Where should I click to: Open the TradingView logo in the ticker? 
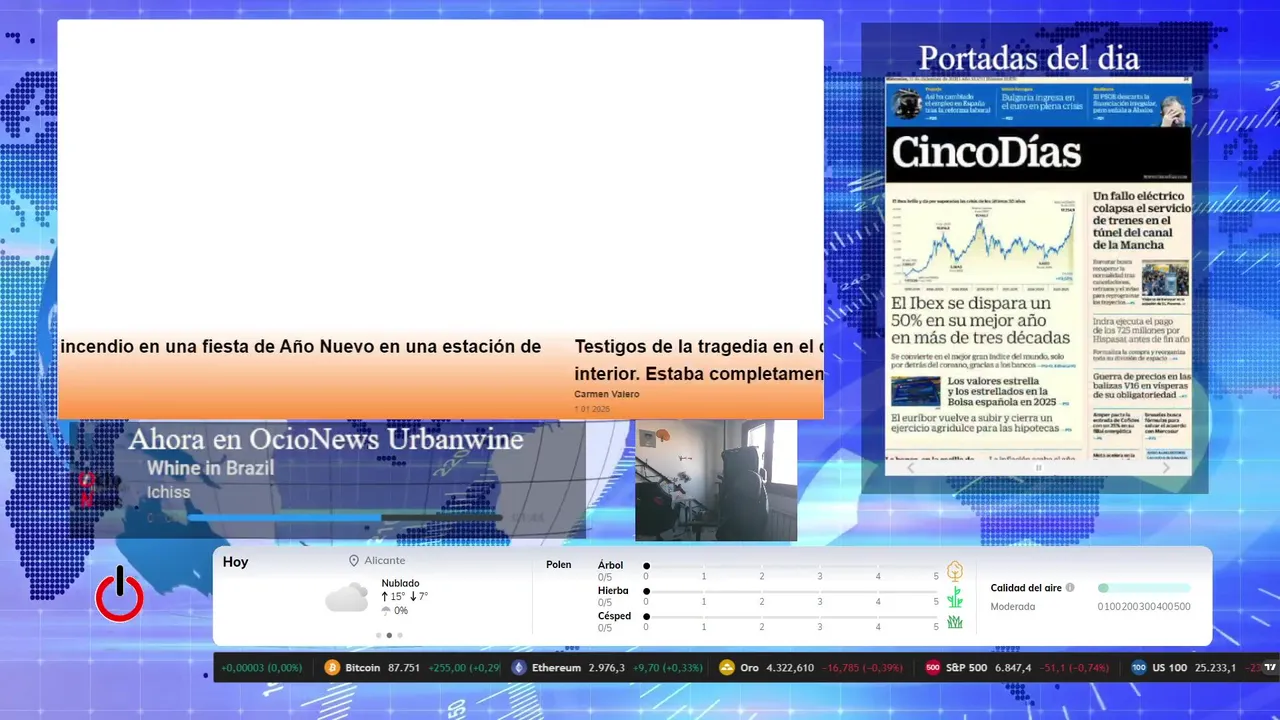(1271, 668)
